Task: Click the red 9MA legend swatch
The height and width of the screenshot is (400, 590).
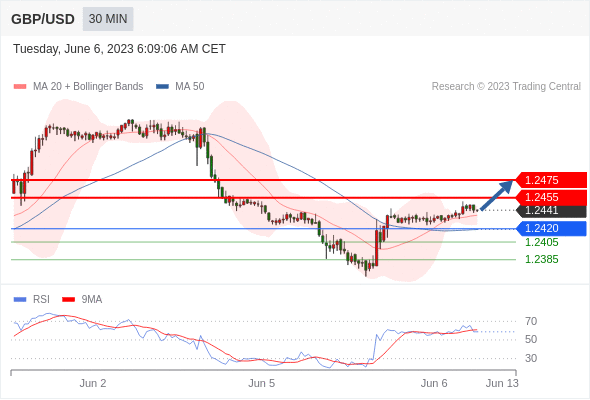Action: [x=68, y=300]
